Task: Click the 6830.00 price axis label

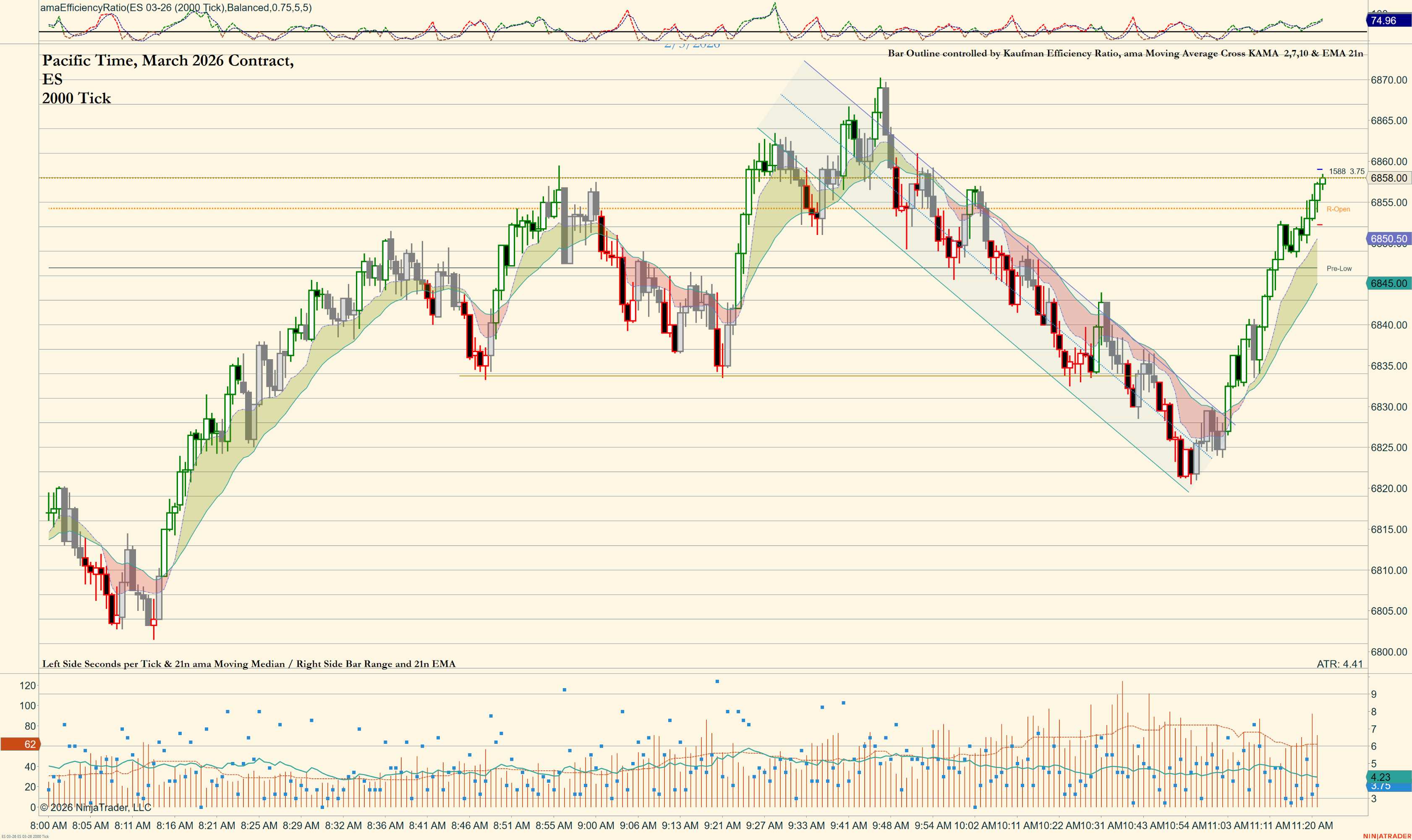Action: tap(1388, 407)
